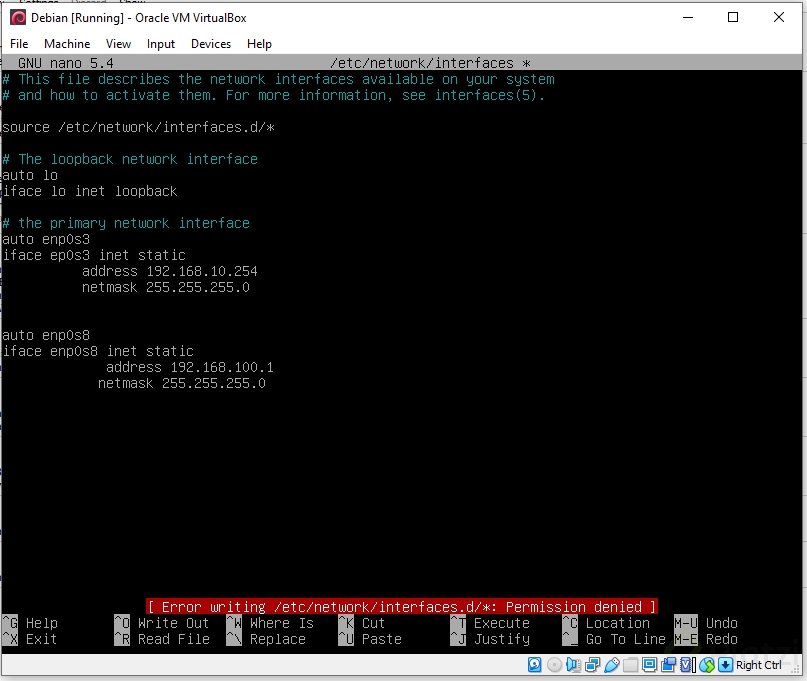Image resolution: width=807 pixels, height=681 pixels.
Task: Click the Replace shortcut label
Action: tap(278, 639)
